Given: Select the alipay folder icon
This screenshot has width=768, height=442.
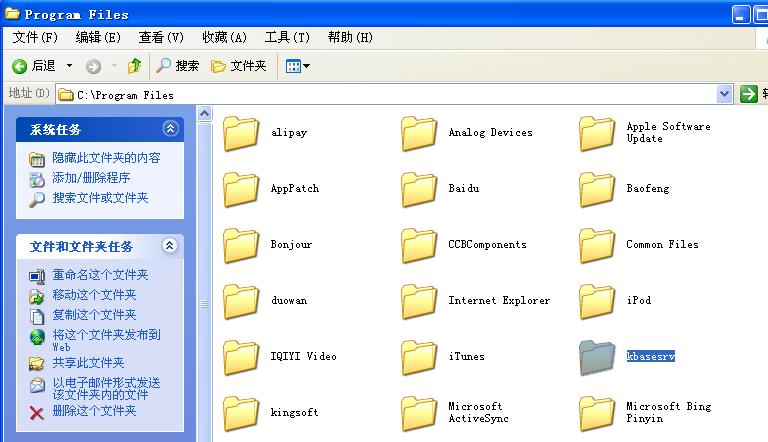Looking at the screenshot, I should point(240,133).
